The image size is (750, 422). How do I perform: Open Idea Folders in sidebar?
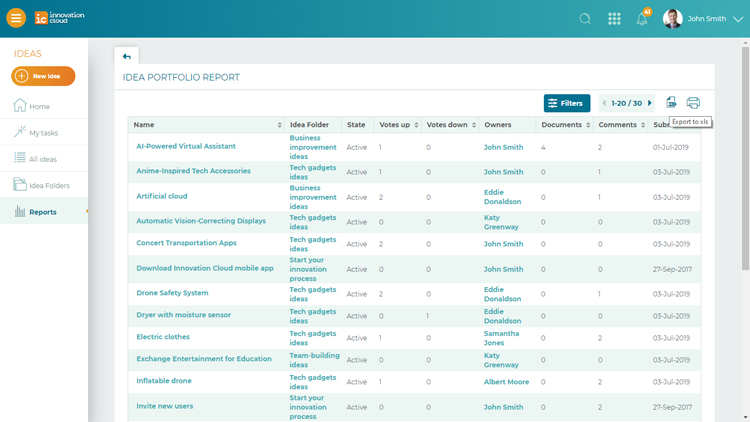click(49, 185)
